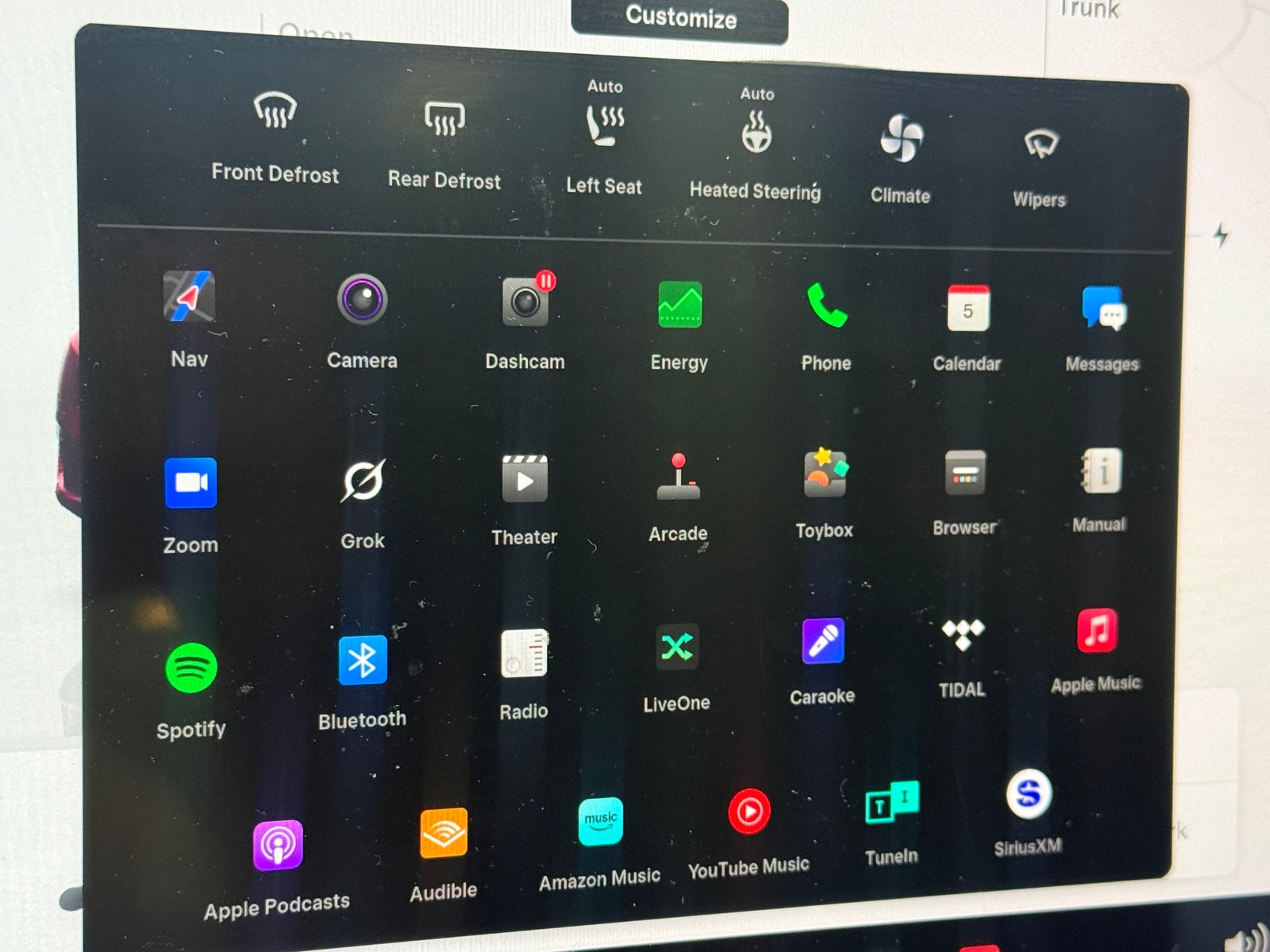Screen dimensions: 1270x952
Task: Open the Dashcam viewer
Action: click(525, 301)
